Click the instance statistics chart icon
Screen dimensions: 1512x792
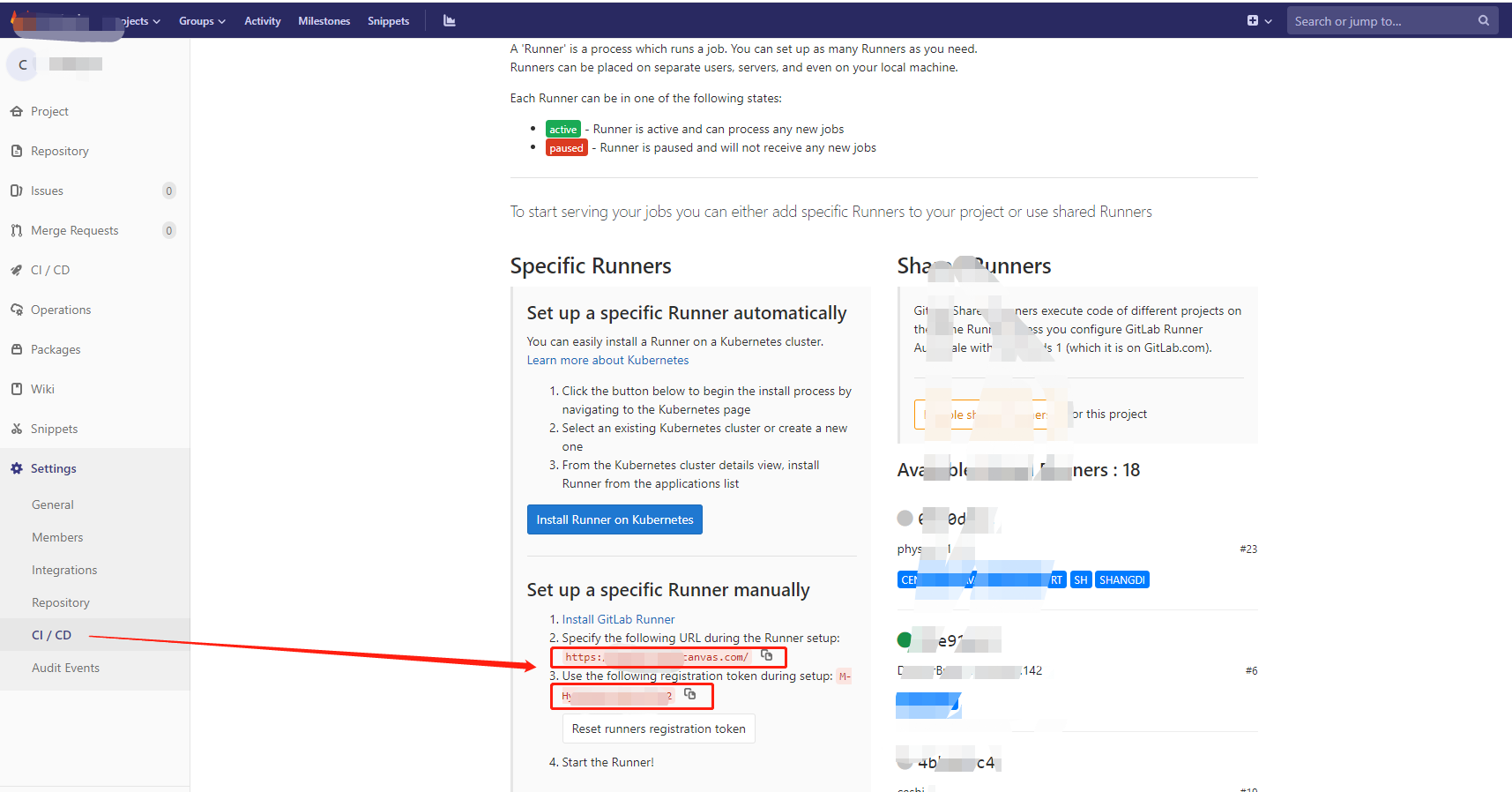click(x=450, y=20)
